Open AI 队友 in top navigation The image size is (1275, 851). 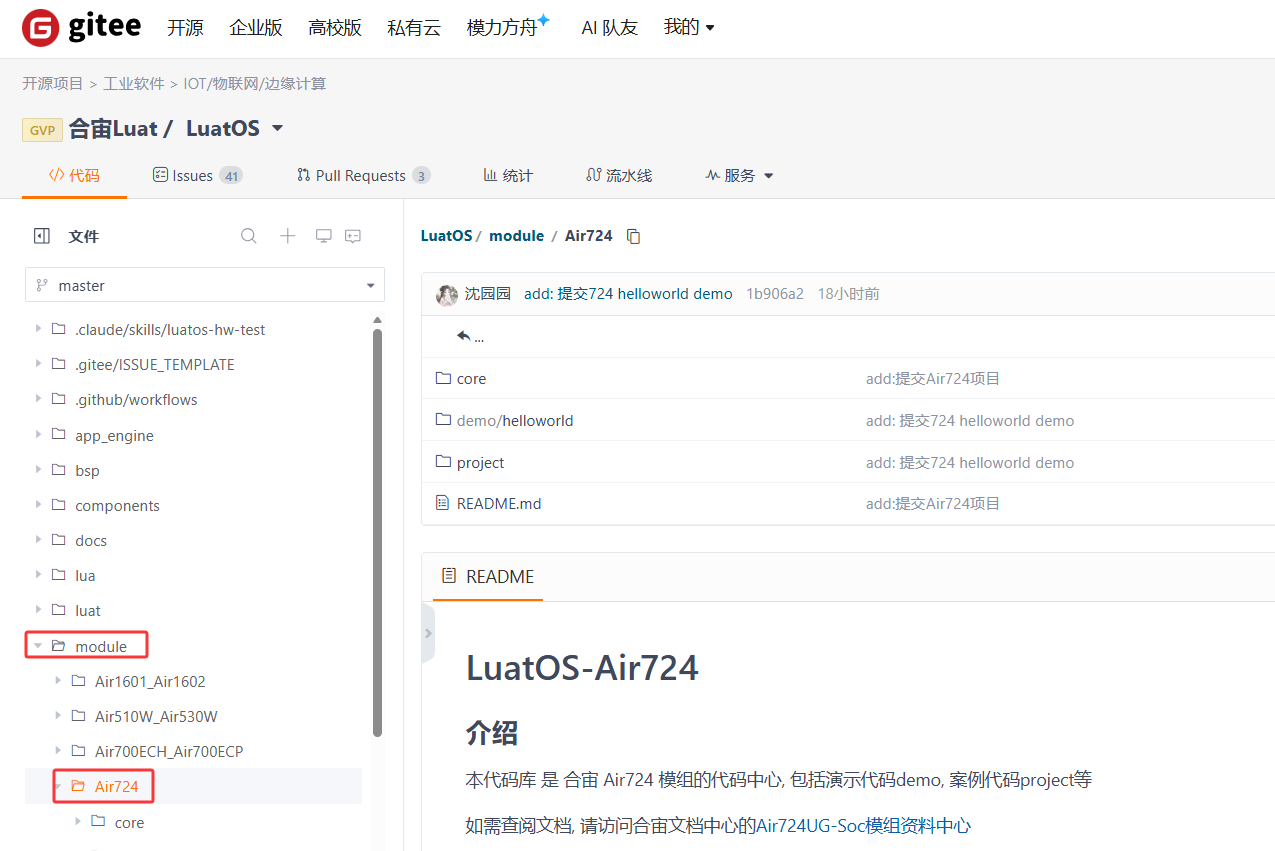[x=609, y=28]
